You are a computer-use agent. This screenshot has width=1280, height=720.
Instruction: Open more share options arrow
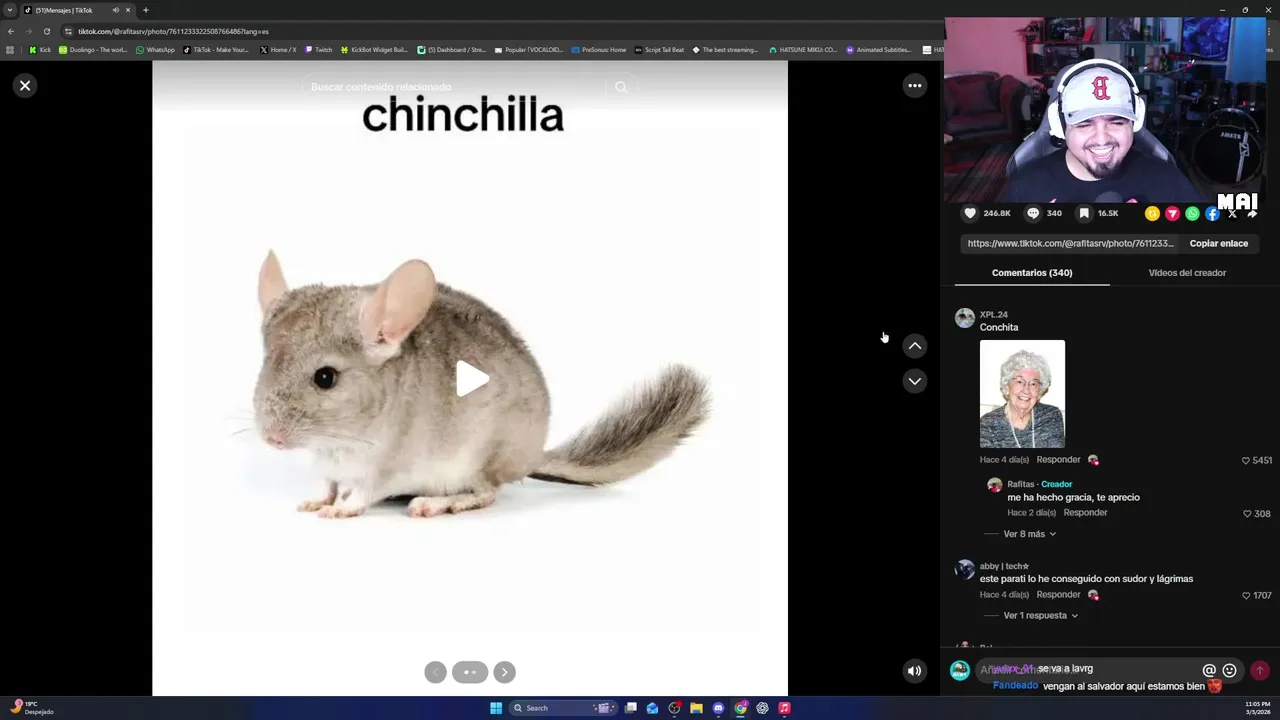1252,213
